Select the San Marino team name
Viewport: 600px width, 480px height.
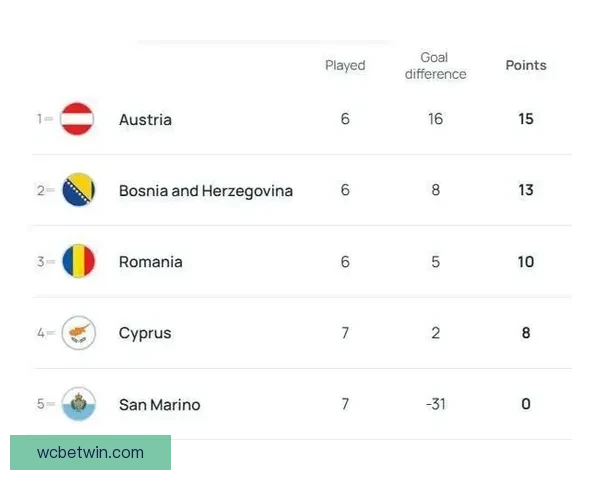pos(159,404)
